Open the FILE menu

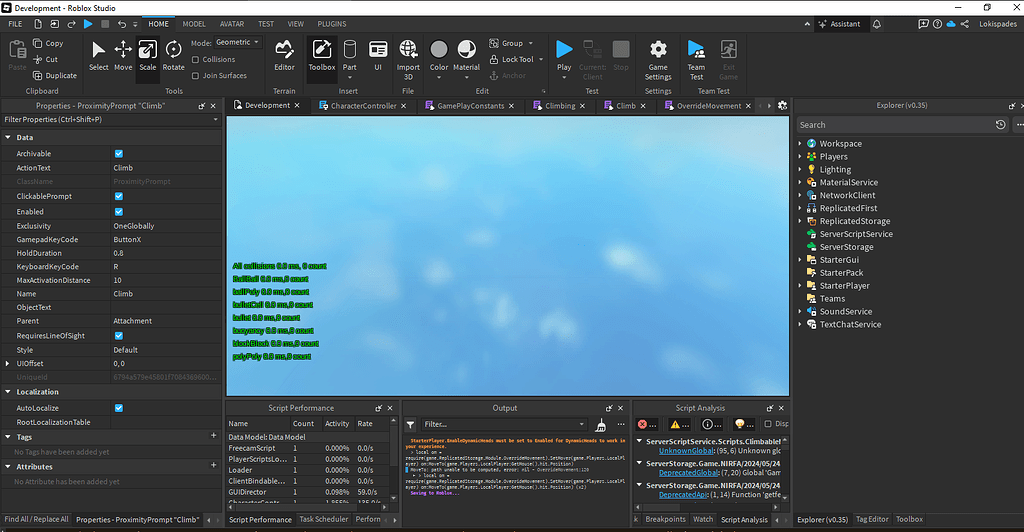tap(15, 23)
